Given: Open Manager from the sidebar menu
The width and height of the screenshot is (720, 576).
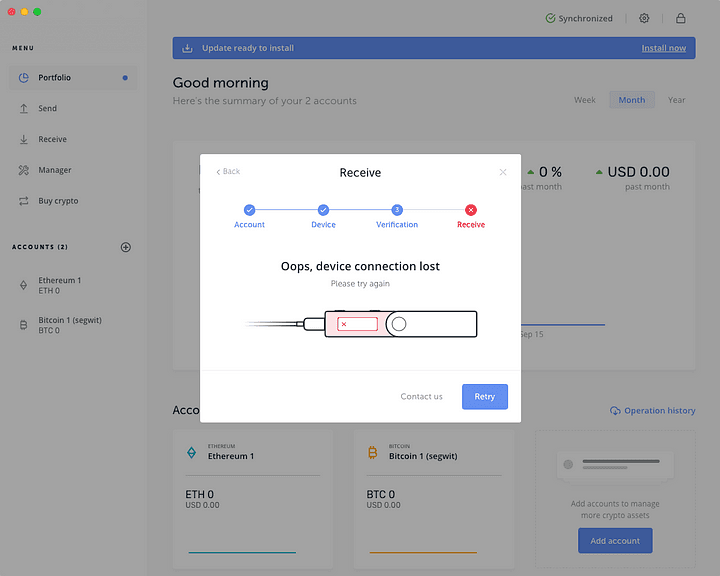Looking at the screenshot, I should (73, 170).
